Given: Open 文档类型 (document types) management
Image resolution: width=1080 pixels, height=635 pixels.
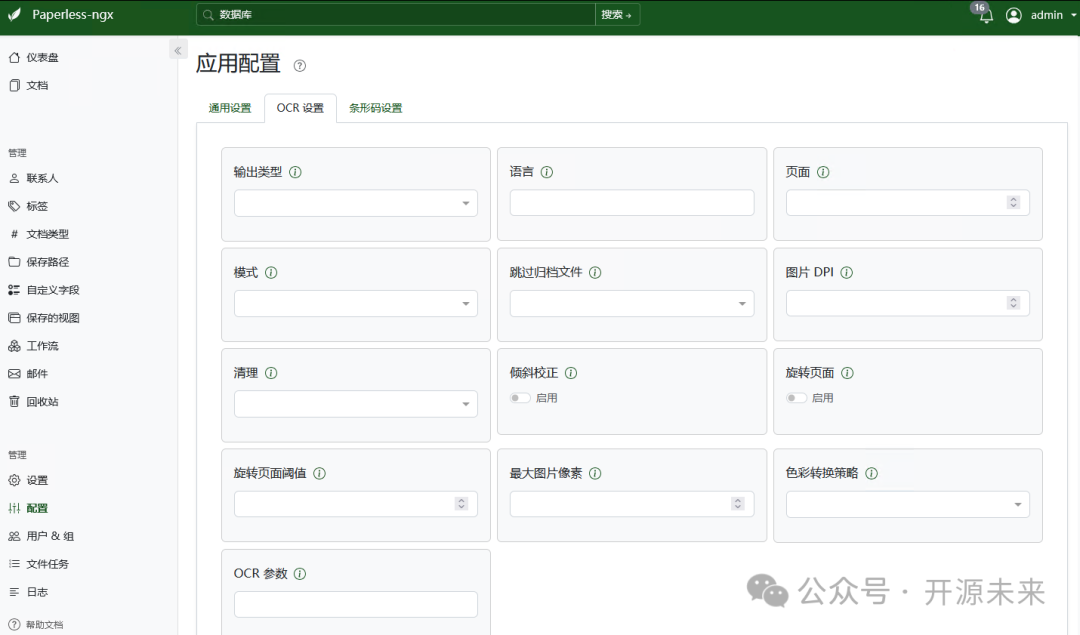Looking at the screenshot, I should coord(50,233).
